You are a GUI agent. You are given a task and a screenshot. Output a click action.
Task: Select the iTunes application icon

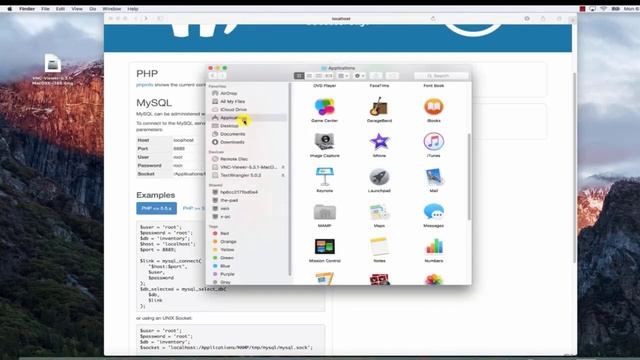point(433,142)
